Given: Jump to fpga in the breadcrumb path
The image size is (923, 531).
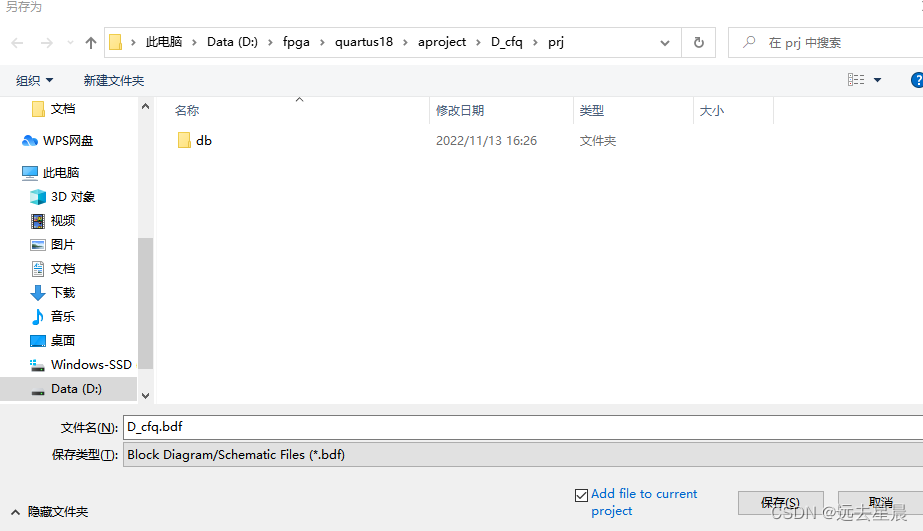Looking at the screenshot, I should [296, 42].
